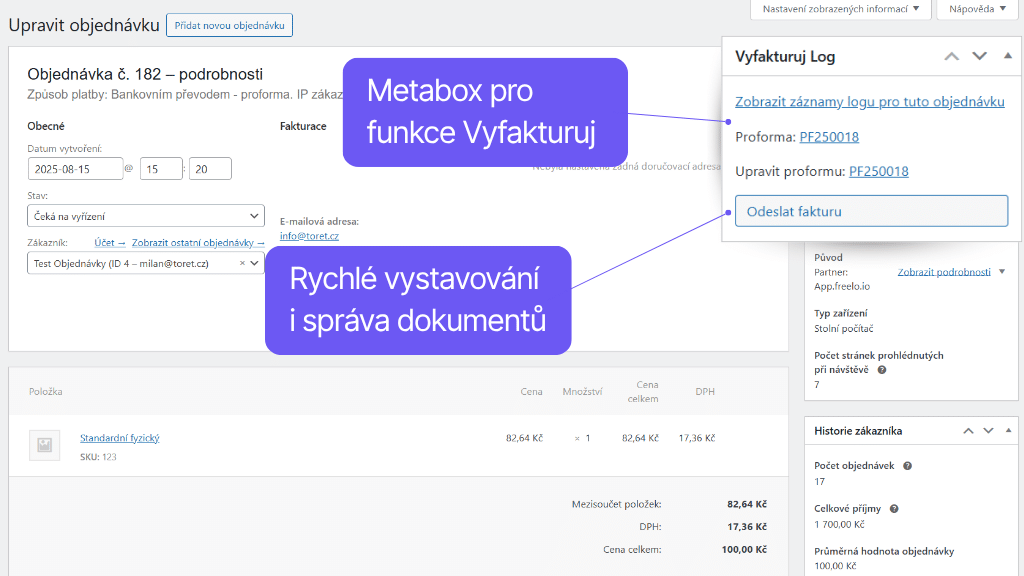The image size is (1024, 576).
Task: Open proforma PF250018
Action: coord(829,137)
